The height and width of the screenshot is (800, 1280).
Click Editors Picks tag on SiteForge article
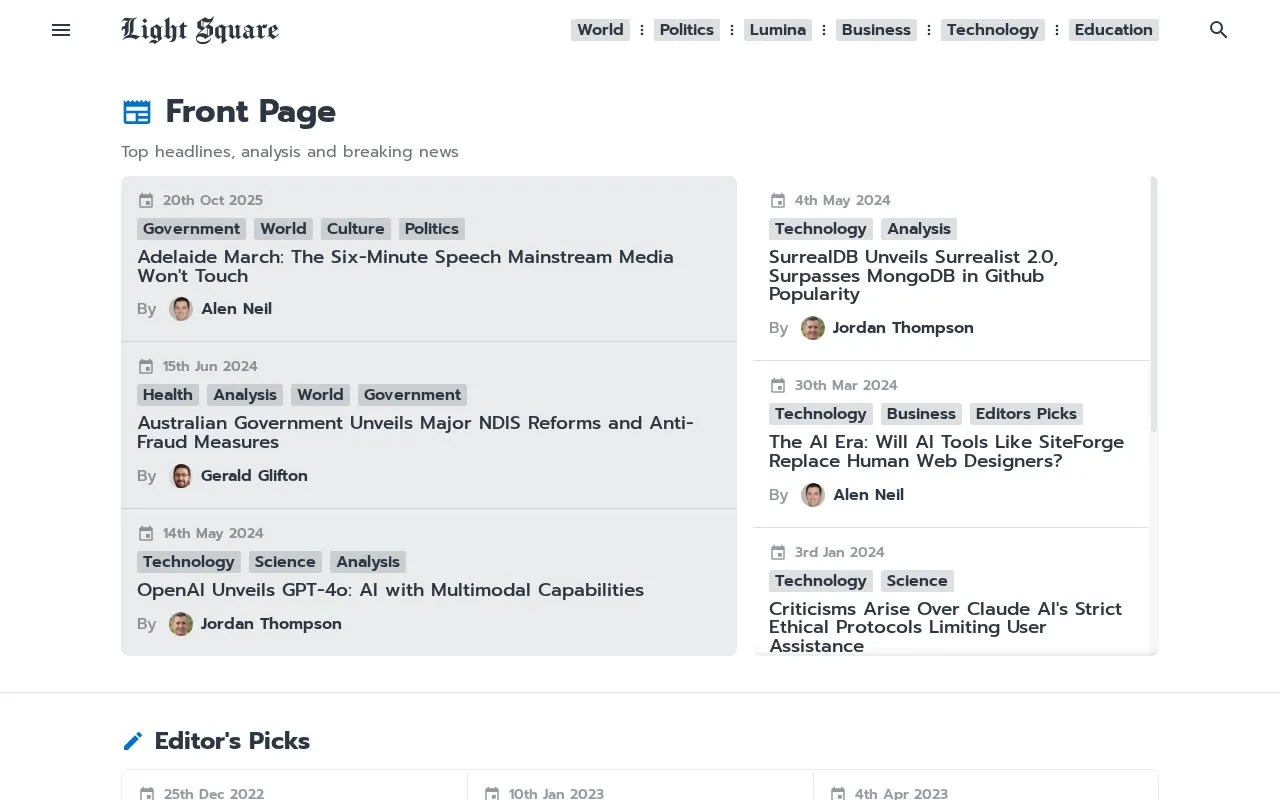click(1026, 414)
